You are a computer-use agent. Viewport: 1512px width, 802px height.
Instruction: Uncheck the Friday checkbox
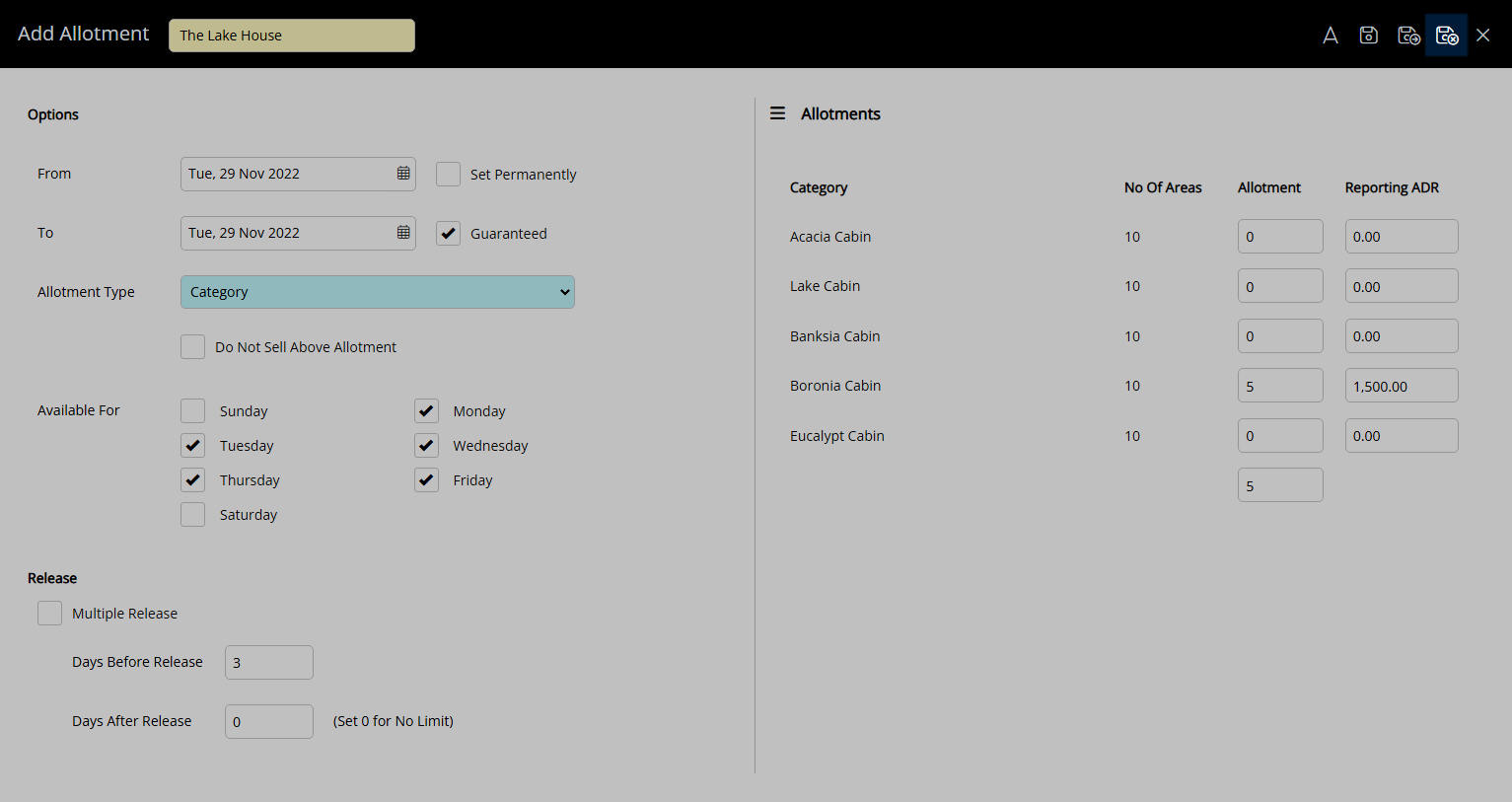[x=427, y=480]
